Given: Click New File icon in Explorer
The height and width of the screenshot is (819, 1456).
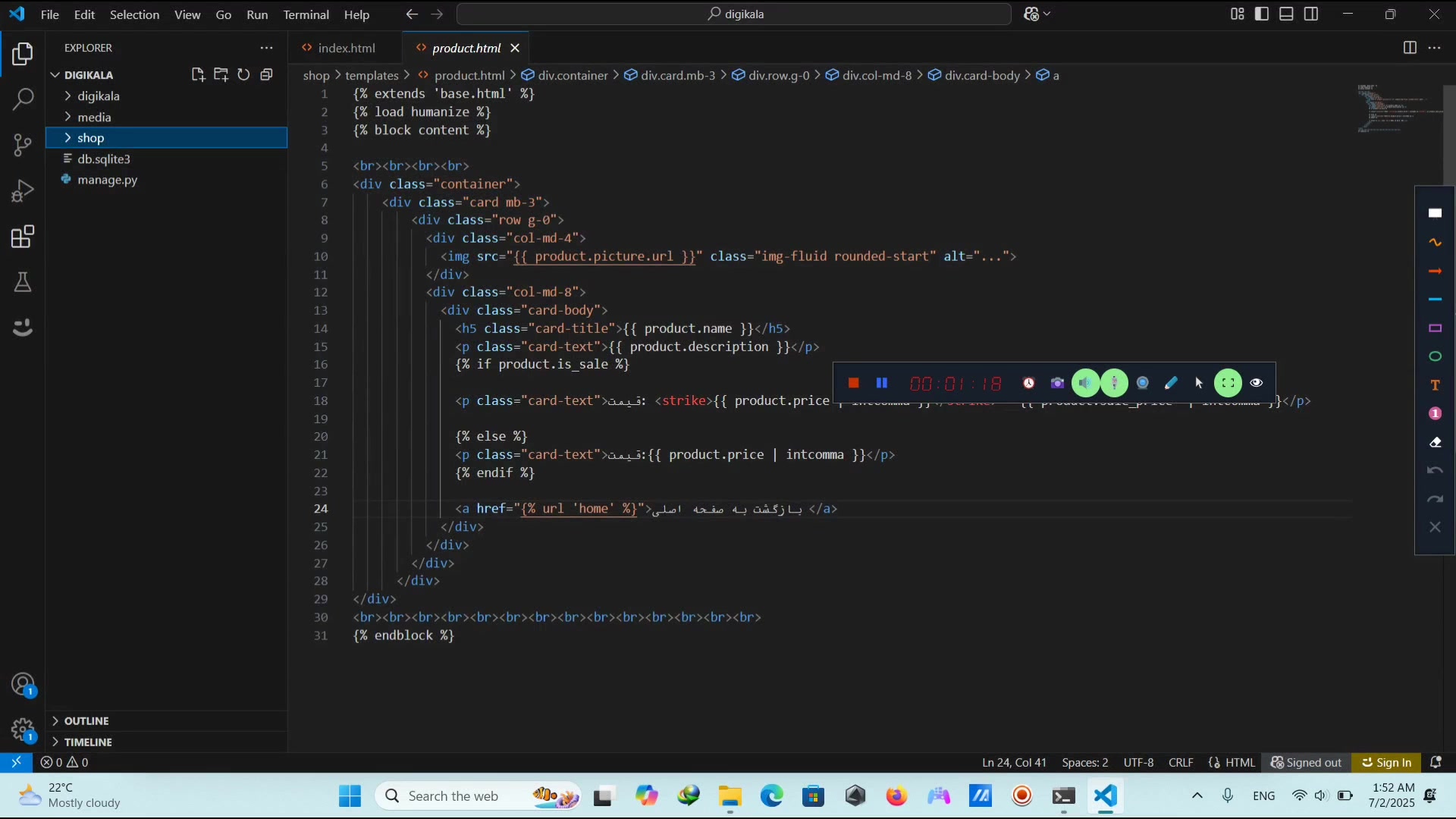Looking at the screenshot, I should 198,74.
